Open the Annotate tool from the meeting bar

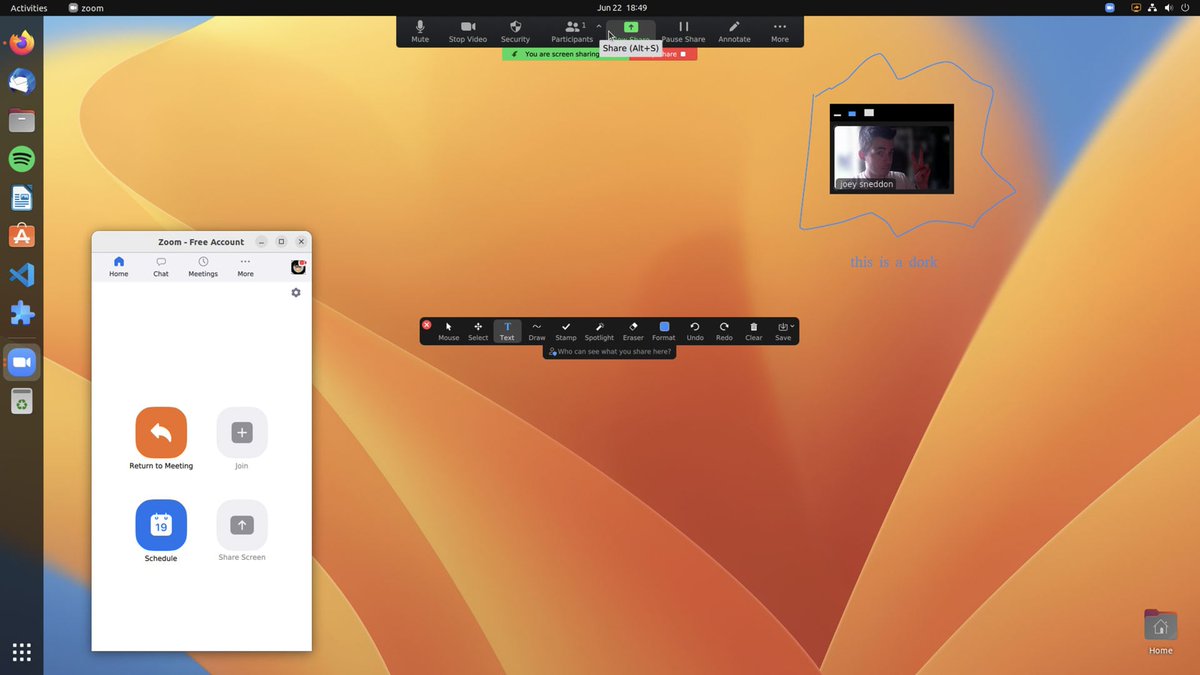pyautogui.click(x=733, y=30)
